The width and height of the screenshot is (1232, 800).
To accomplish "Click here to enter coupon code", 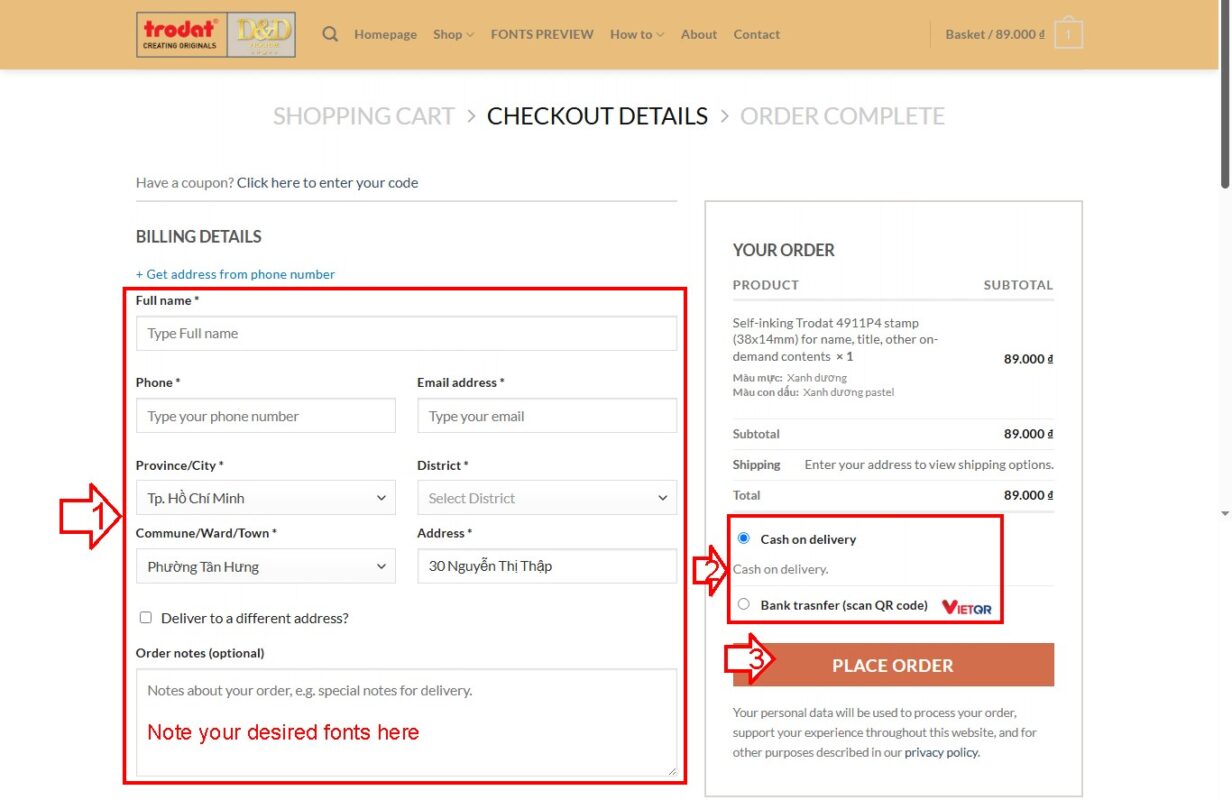I will click(327, 183).
